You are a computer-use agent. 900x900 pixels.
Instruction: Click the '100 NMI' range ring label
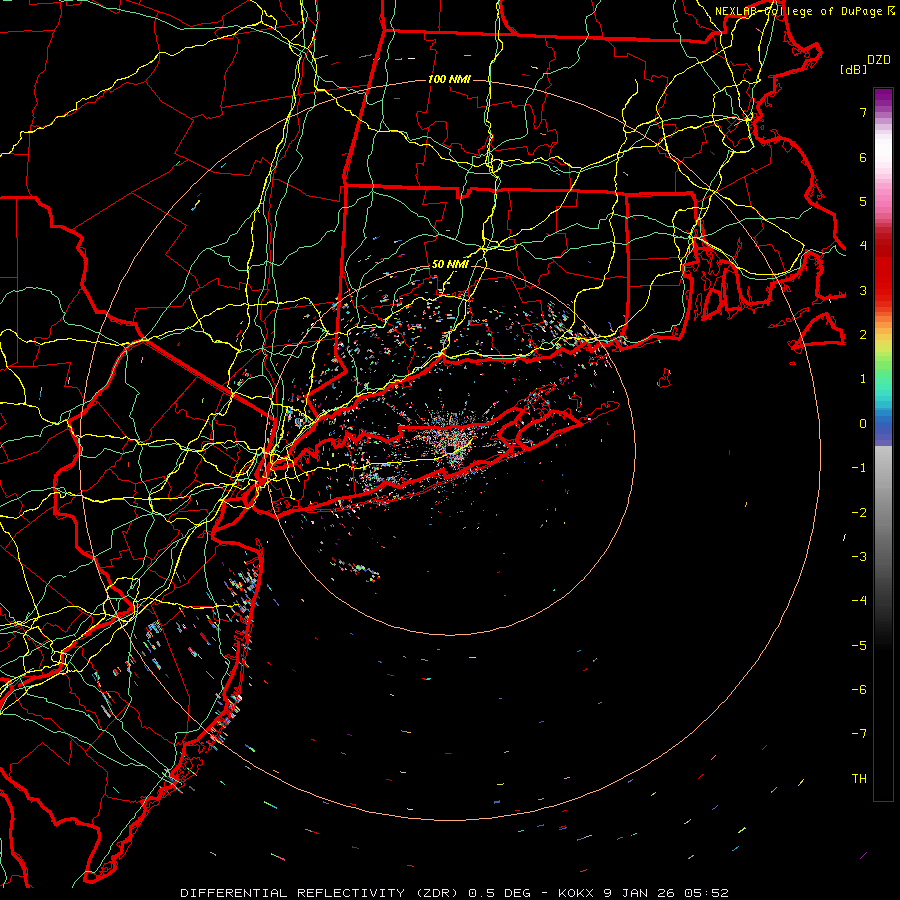pos(449,79)
